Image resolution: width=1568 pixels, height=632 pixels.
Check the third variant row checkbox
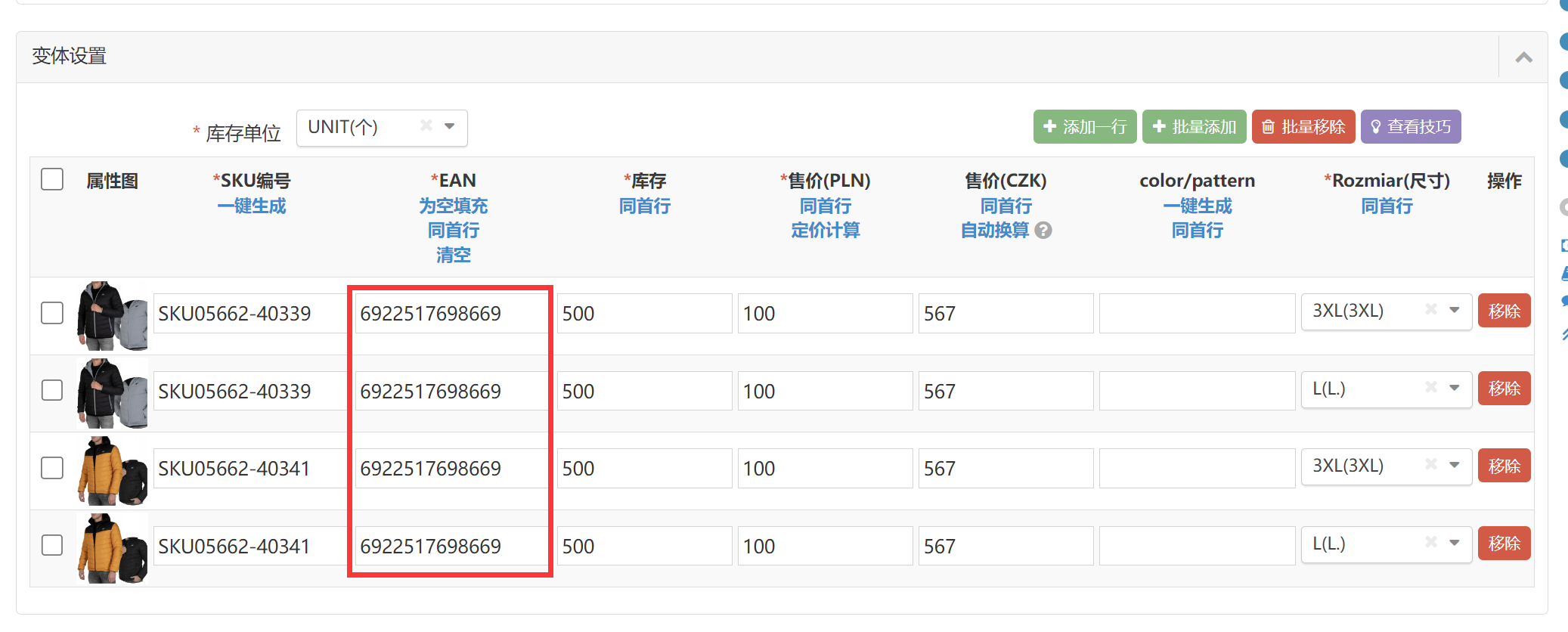point(52,468)
